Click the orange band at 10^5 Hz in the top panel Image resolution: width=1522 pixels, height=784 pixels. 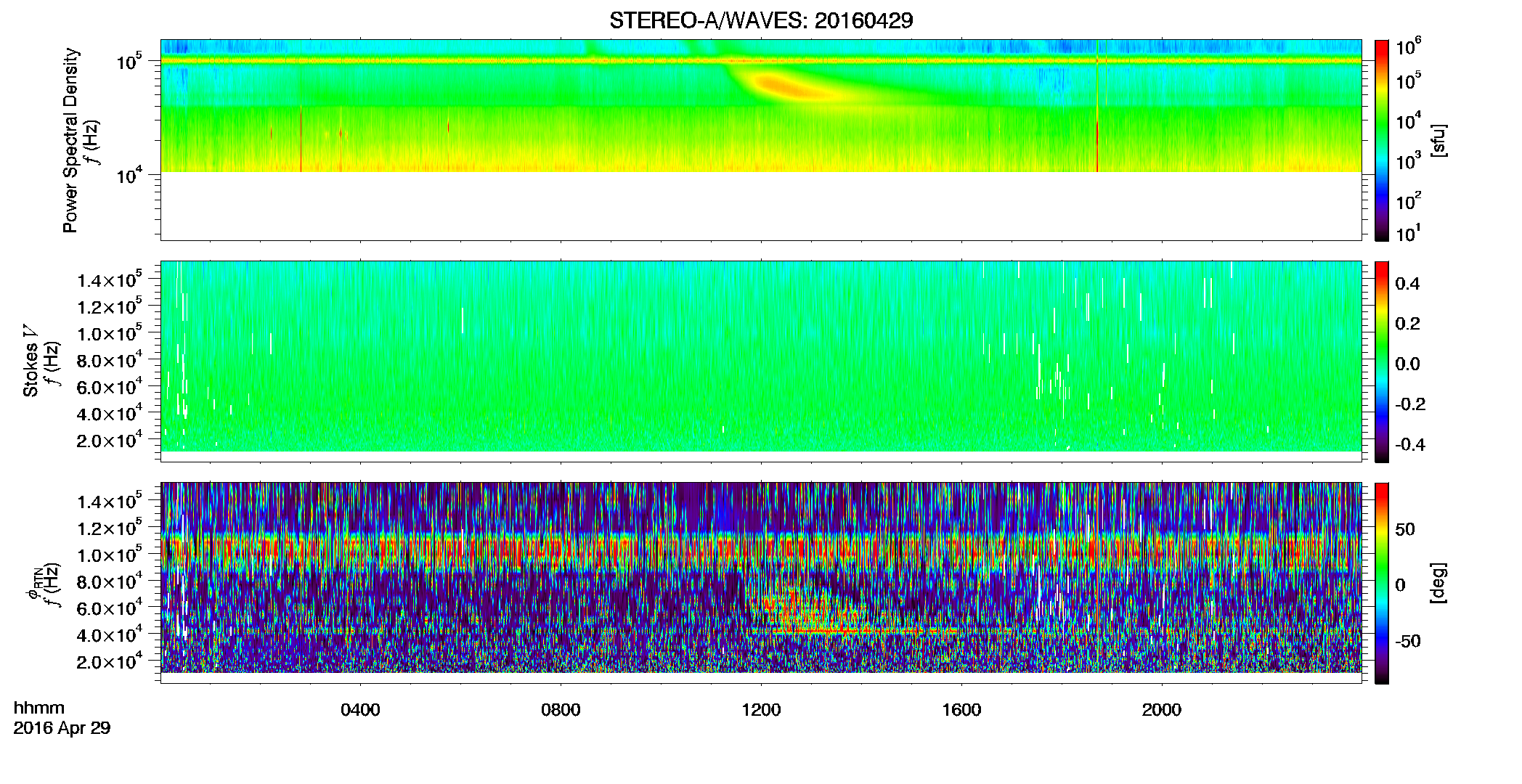pos(761,61)
